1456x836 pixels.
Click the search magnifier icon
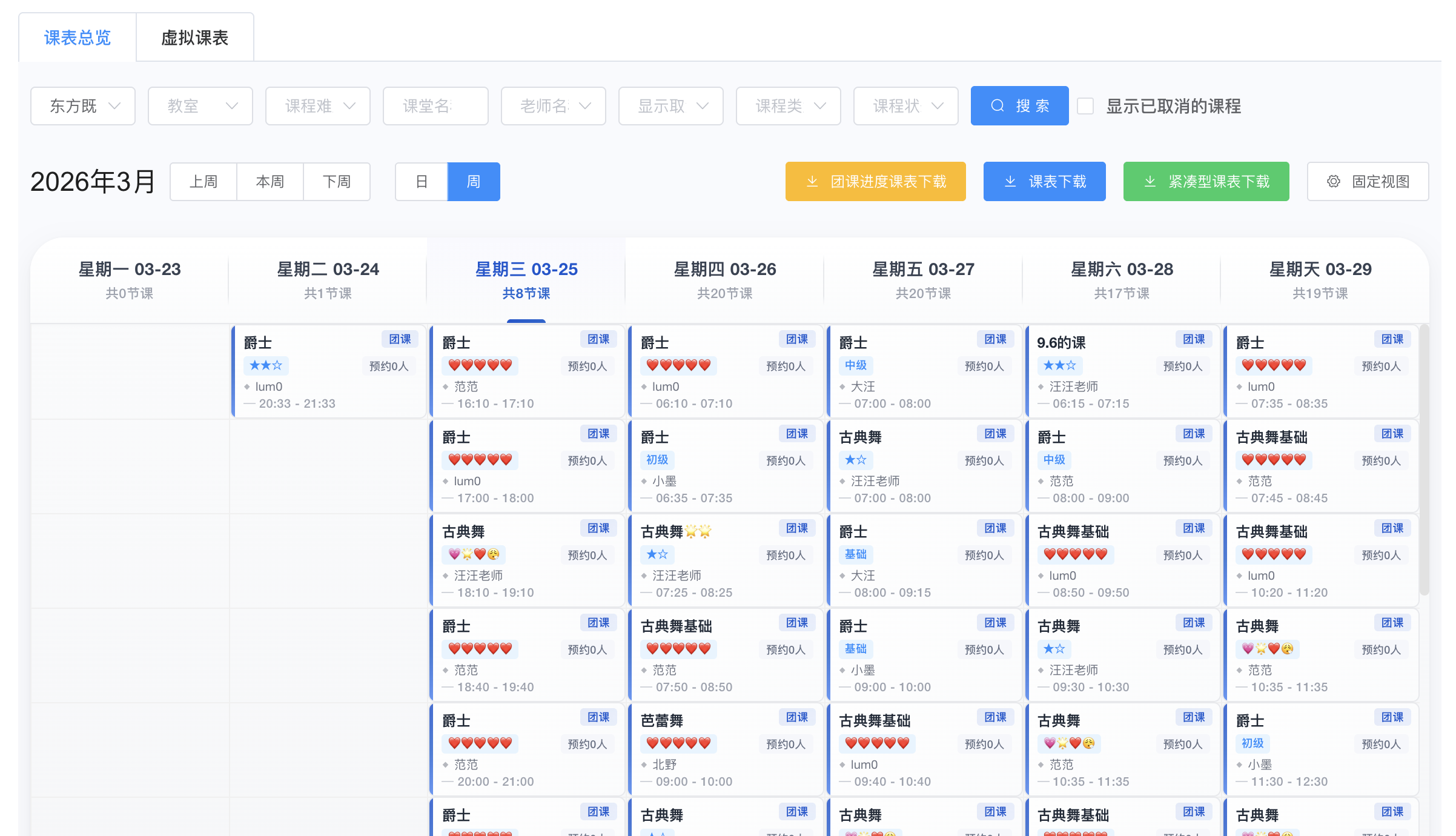[x=998, y=106]
